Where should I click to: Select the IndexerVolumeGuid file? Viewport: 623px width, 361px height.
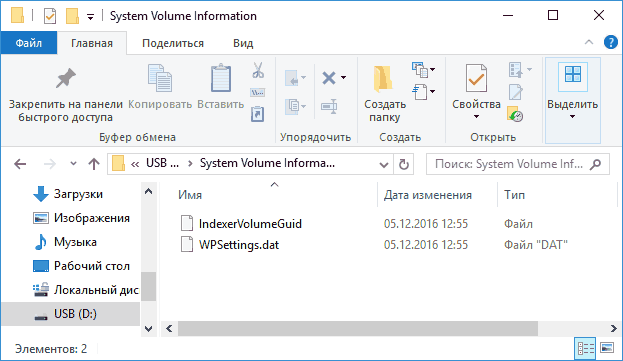(x=250, y=224)
